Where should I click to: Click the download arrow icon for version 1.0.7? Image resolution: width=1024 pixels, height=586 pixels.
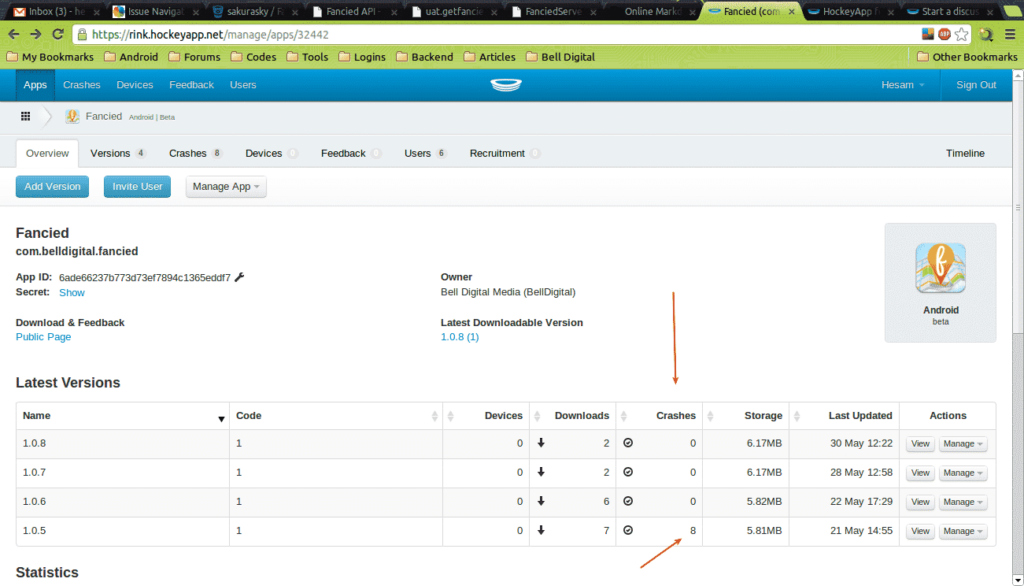coord(541,472)
